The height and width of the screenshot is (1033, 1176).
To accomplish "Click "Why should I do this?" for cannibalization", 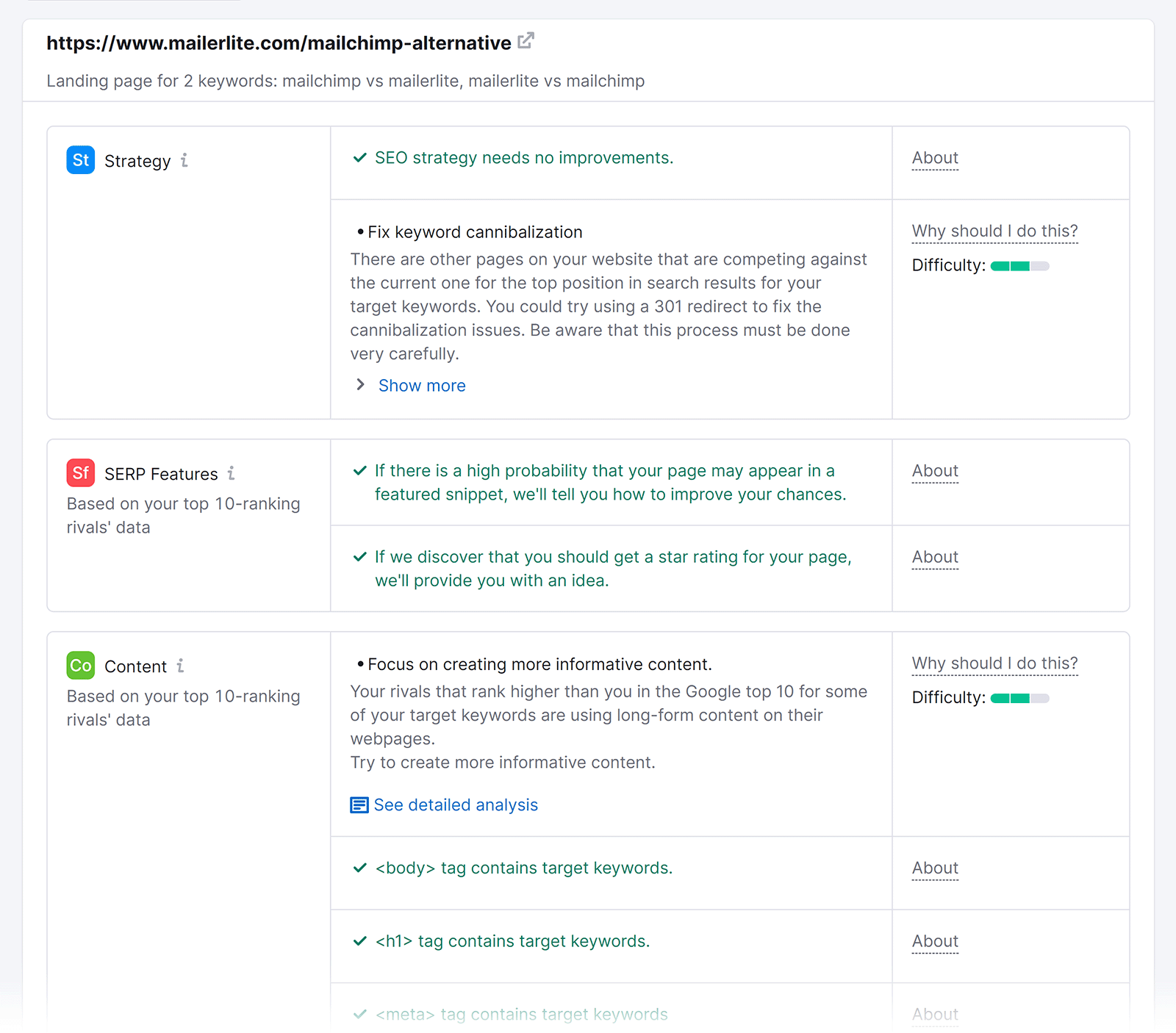I will (994, 231).
